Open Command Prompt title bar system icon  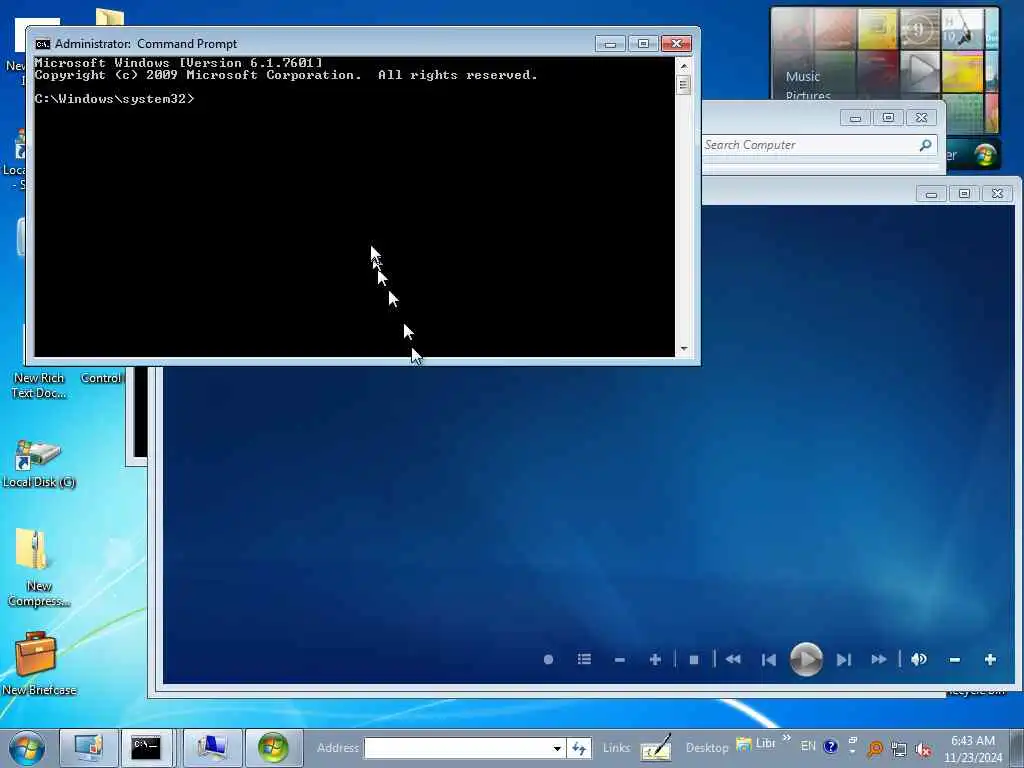point(42,44)
